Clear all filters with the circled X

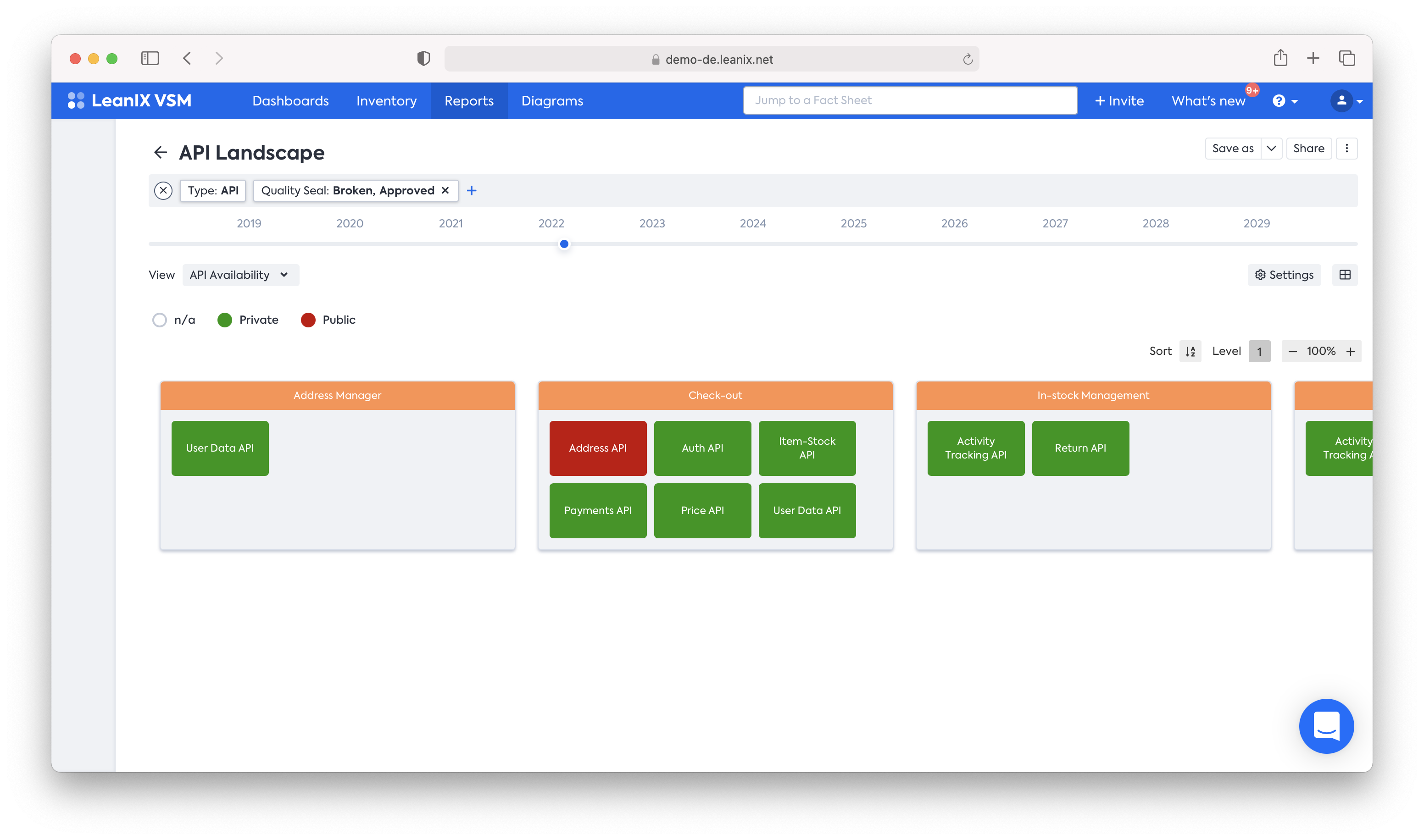pos(163,191)
